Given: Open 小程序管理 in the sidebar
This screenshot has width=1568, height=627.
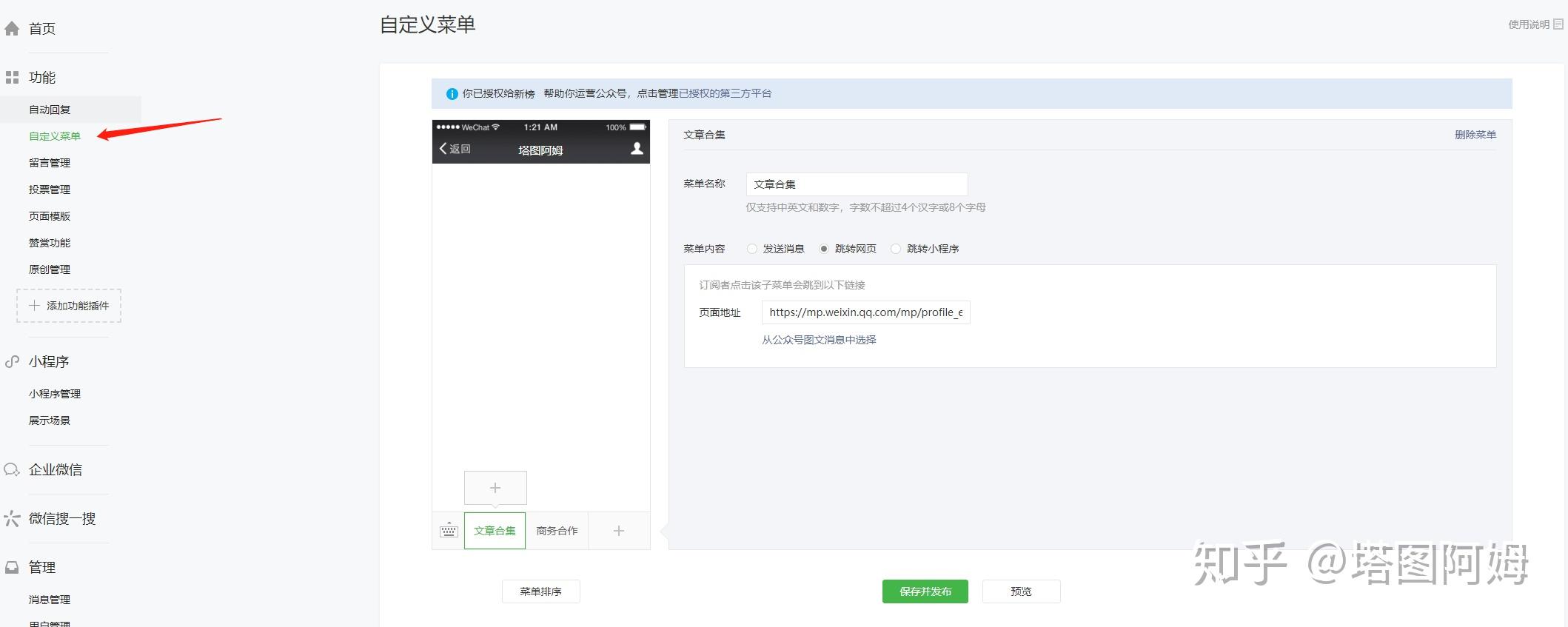Looking at the screenshot, I should 55,394.
